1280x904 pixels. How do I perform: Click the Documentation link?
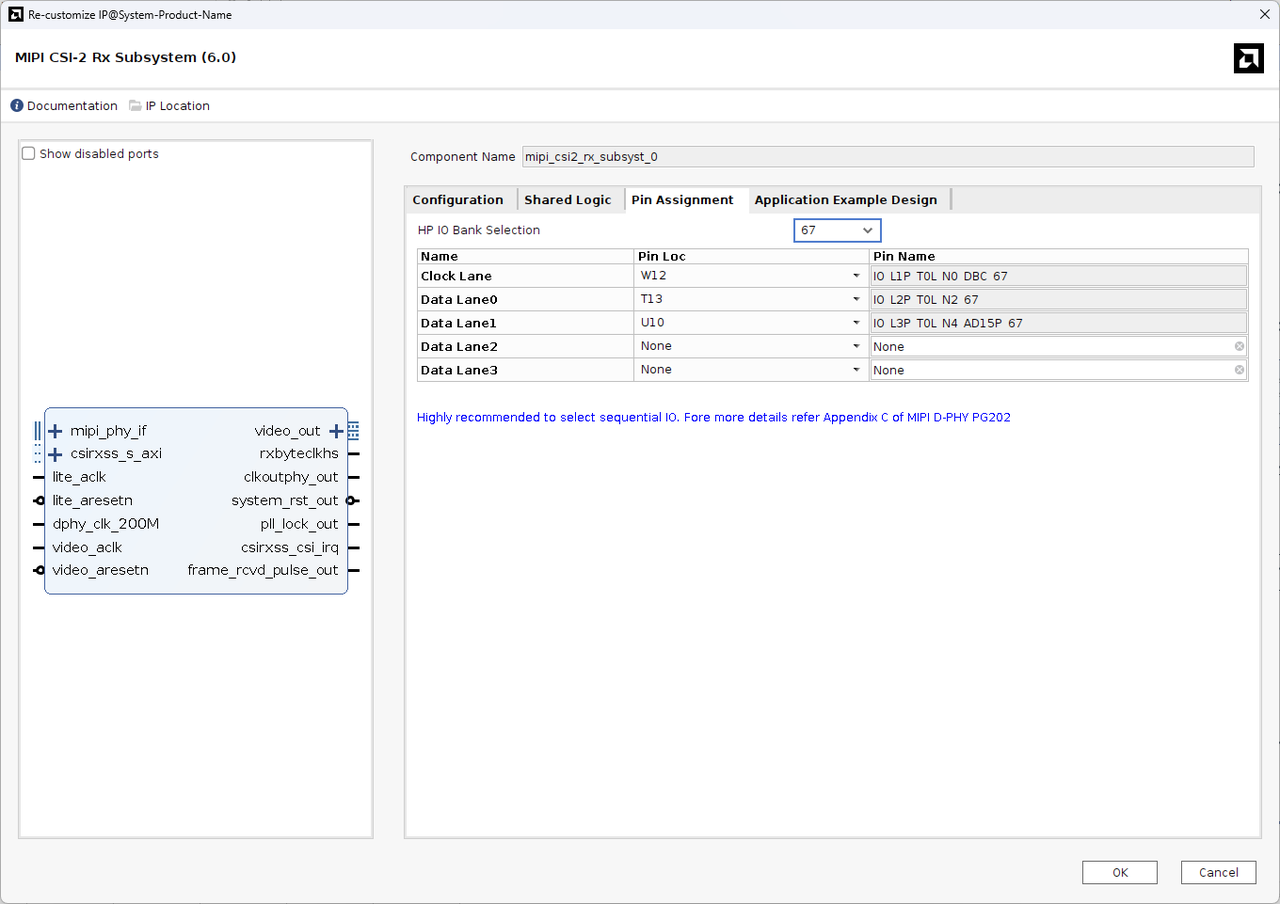pos(72,106)
